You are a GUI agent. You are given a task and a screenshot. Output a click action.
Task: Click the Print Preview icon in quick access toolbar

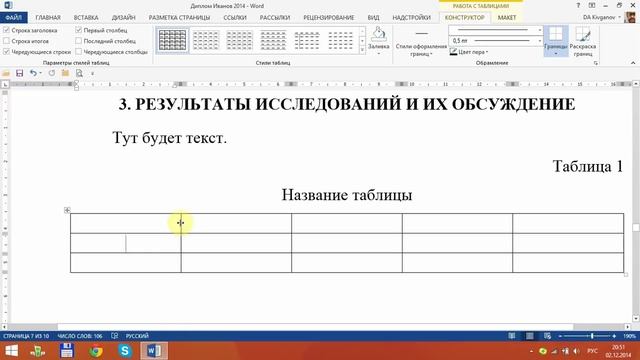pyautogui.click(x=79, y=73)
